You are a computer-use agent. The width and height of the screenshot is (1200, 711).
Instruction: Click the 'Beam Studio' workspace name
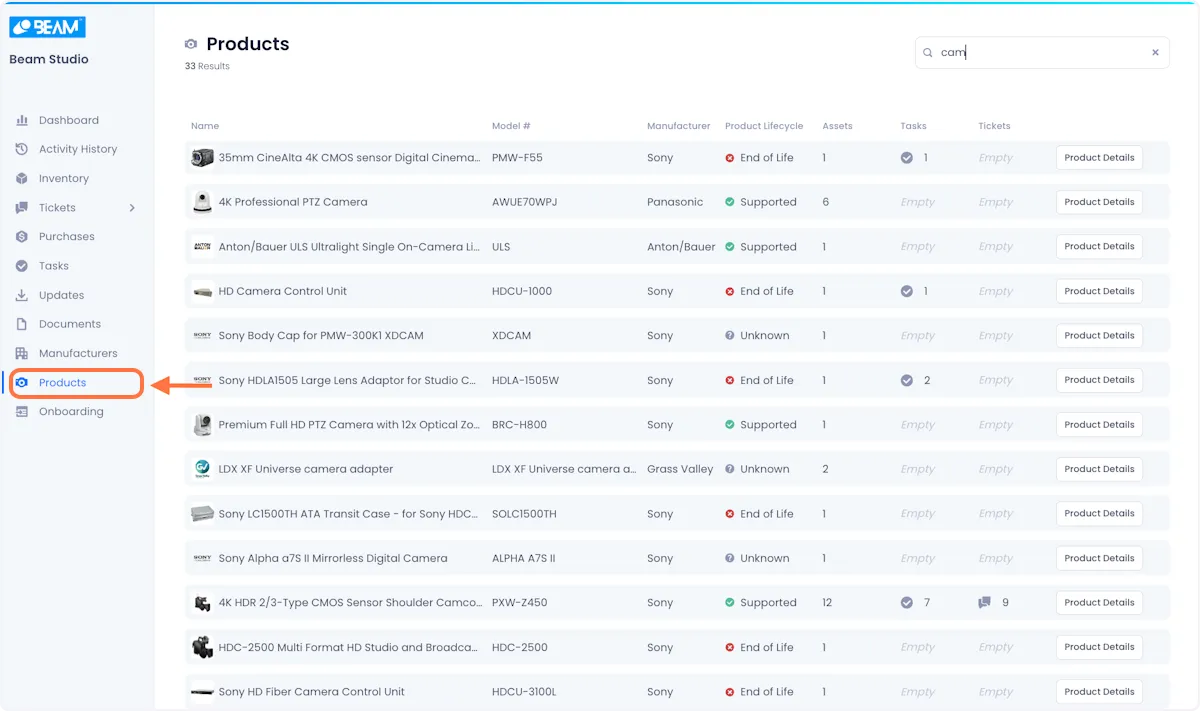click(49, 59)
